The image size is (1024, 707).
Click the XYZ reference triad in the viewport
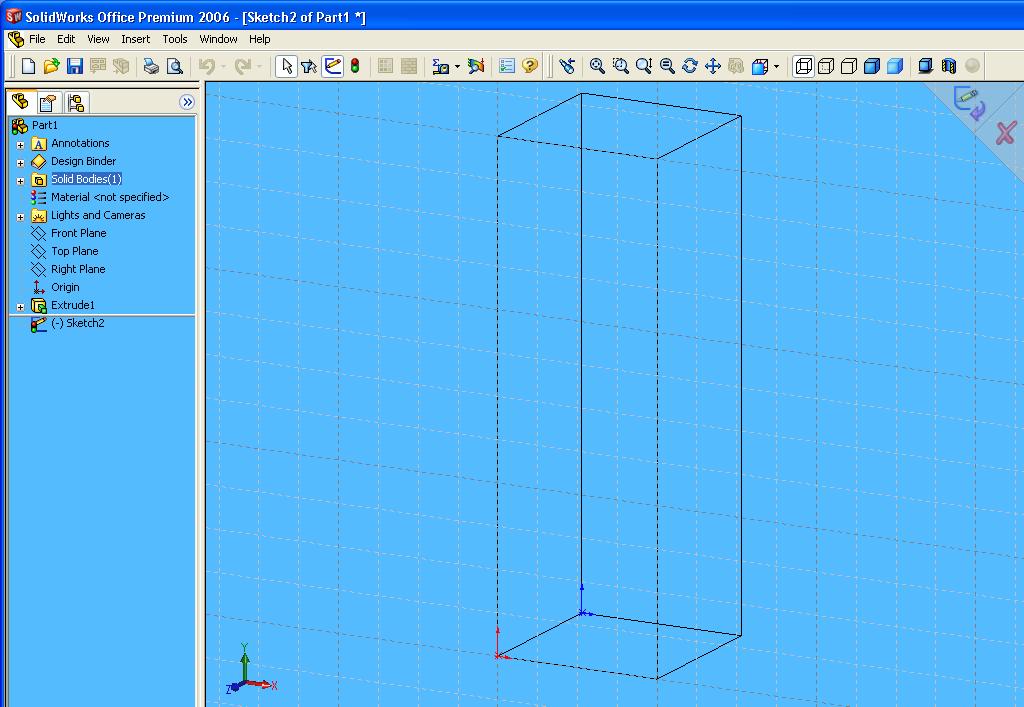click(x=251, y=669)
